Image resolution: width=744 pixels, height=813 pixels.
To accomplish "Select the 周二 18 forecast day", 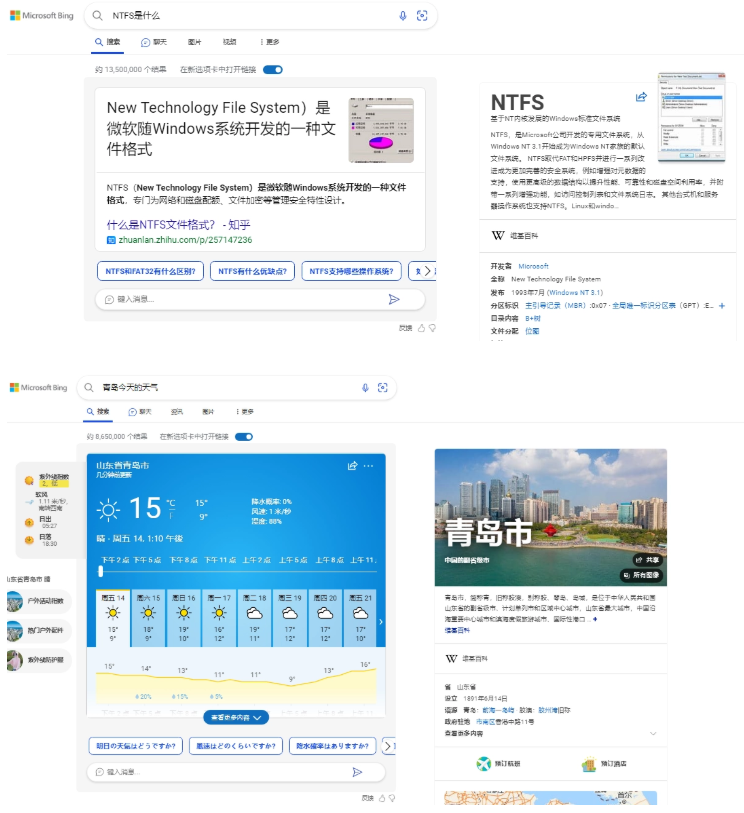I will pos(255,618).
